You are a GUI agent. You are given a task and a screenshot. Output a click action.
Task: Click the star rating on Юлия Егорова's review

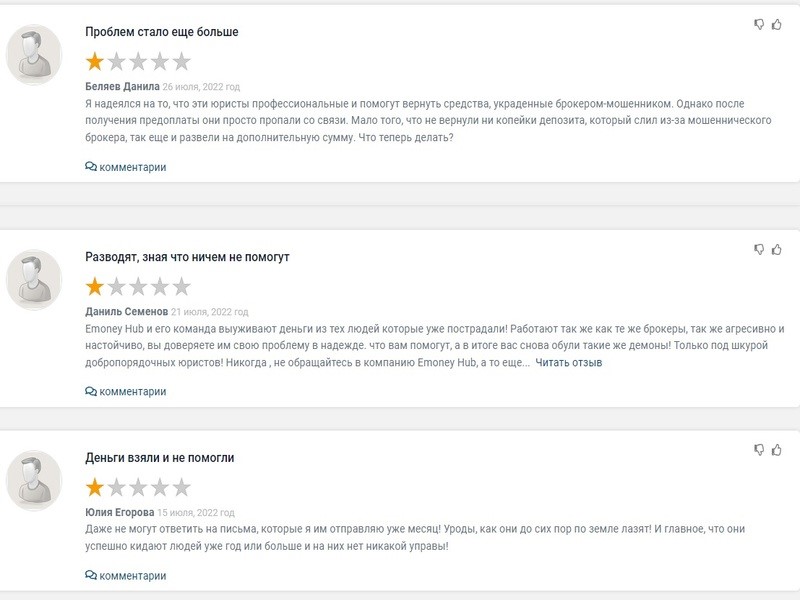point(138,488)
